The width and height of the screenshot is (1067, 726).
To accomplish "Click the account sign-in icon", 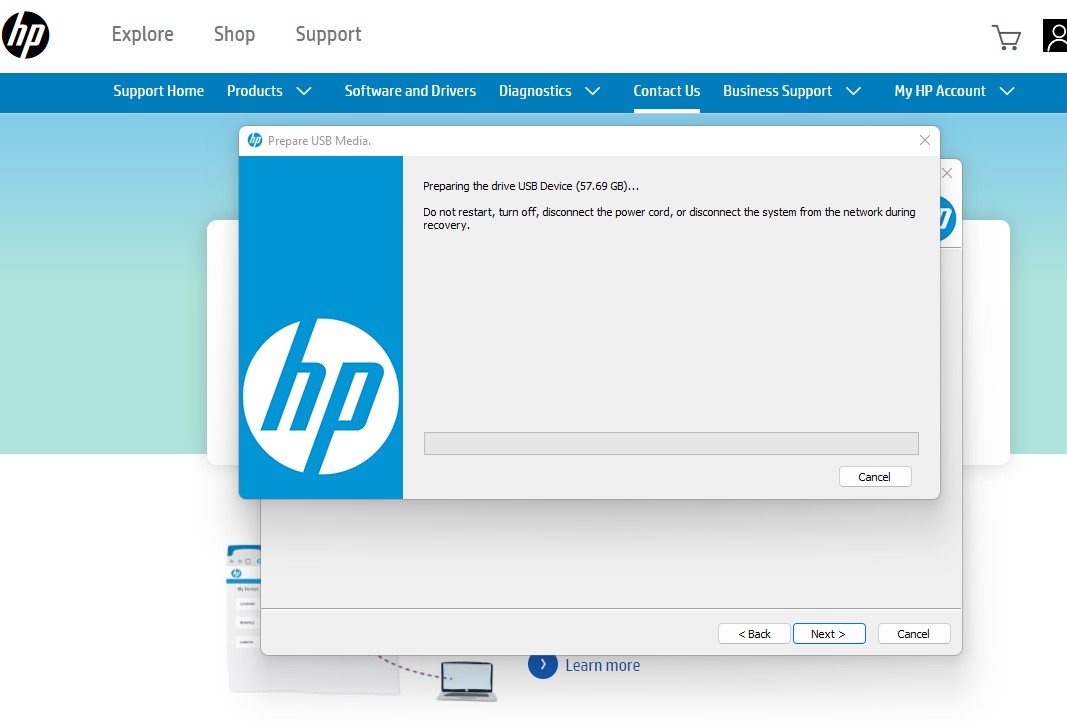I will pyautogui.click(x=1055, y=36).
